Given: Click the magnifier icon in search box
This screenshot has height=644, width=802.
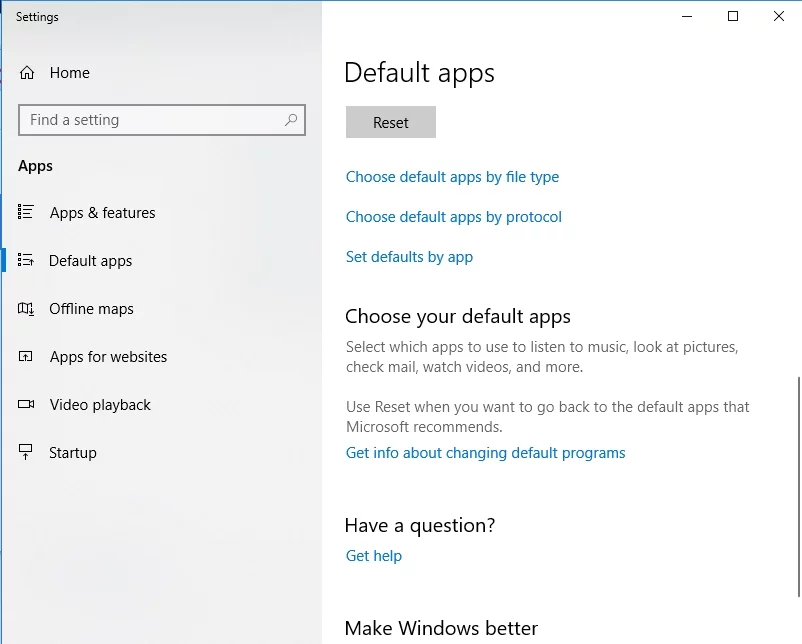Looking at the screenshot, I should [291, 120].
